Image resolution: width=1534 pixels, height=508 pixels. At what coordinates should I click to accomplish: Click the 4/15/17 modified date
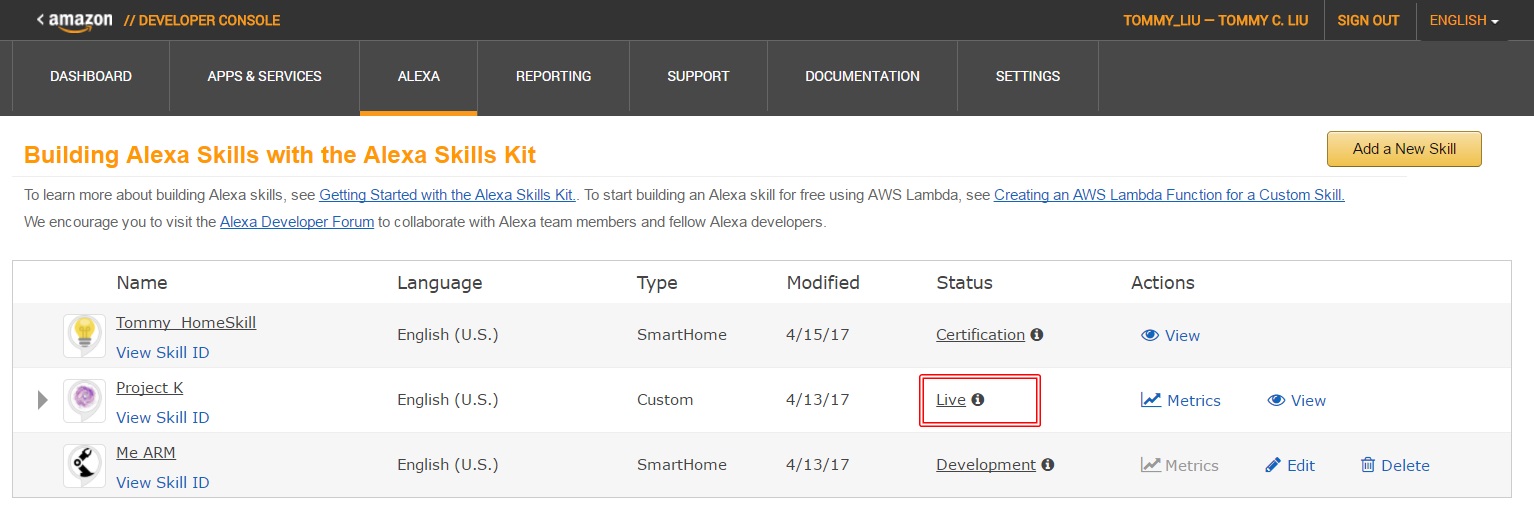818,335
